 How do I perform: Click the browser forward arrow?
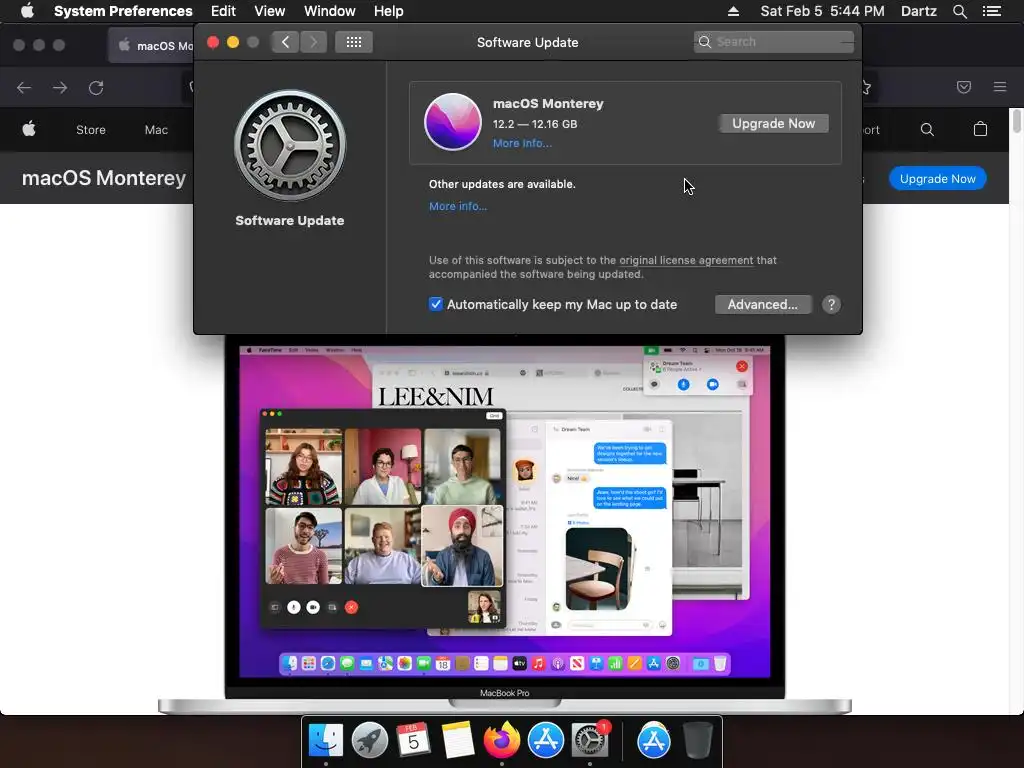pyautogui.click(x=60, y=88)
